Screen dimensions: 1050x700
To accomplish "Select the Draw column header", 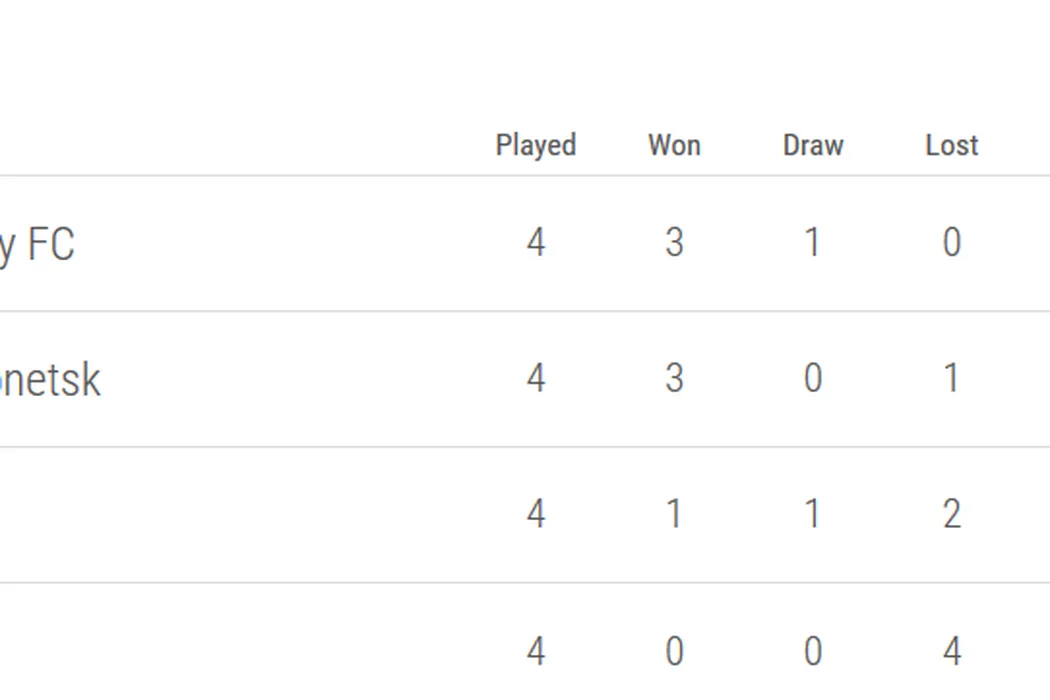I will [813, 145].
